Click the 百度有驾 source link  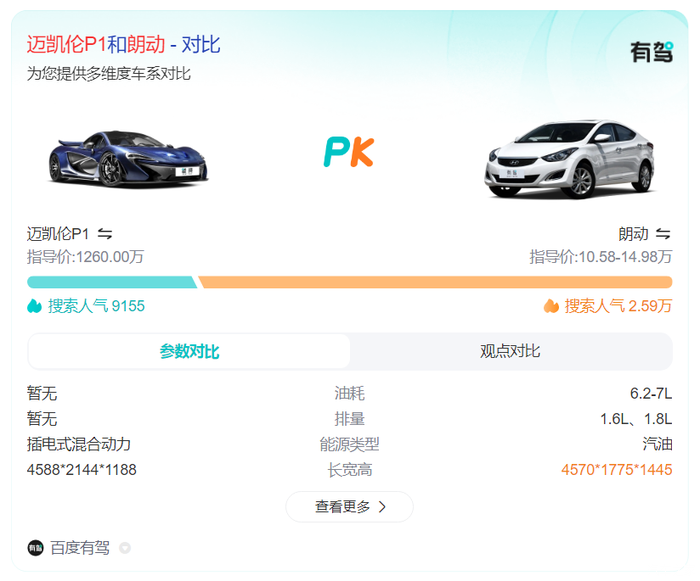coord(80,548)
